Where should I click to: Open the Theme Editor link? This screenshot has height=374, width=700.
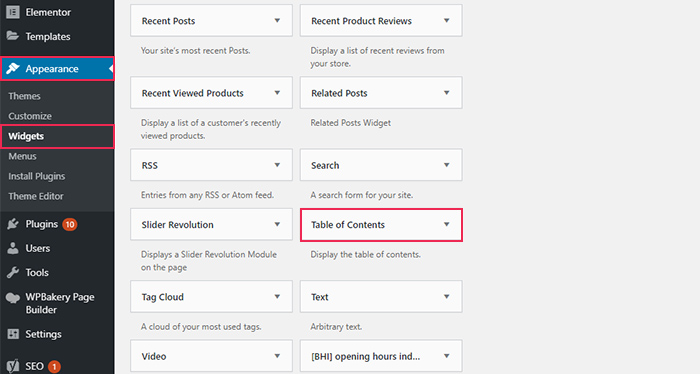(x=36, y=196)
